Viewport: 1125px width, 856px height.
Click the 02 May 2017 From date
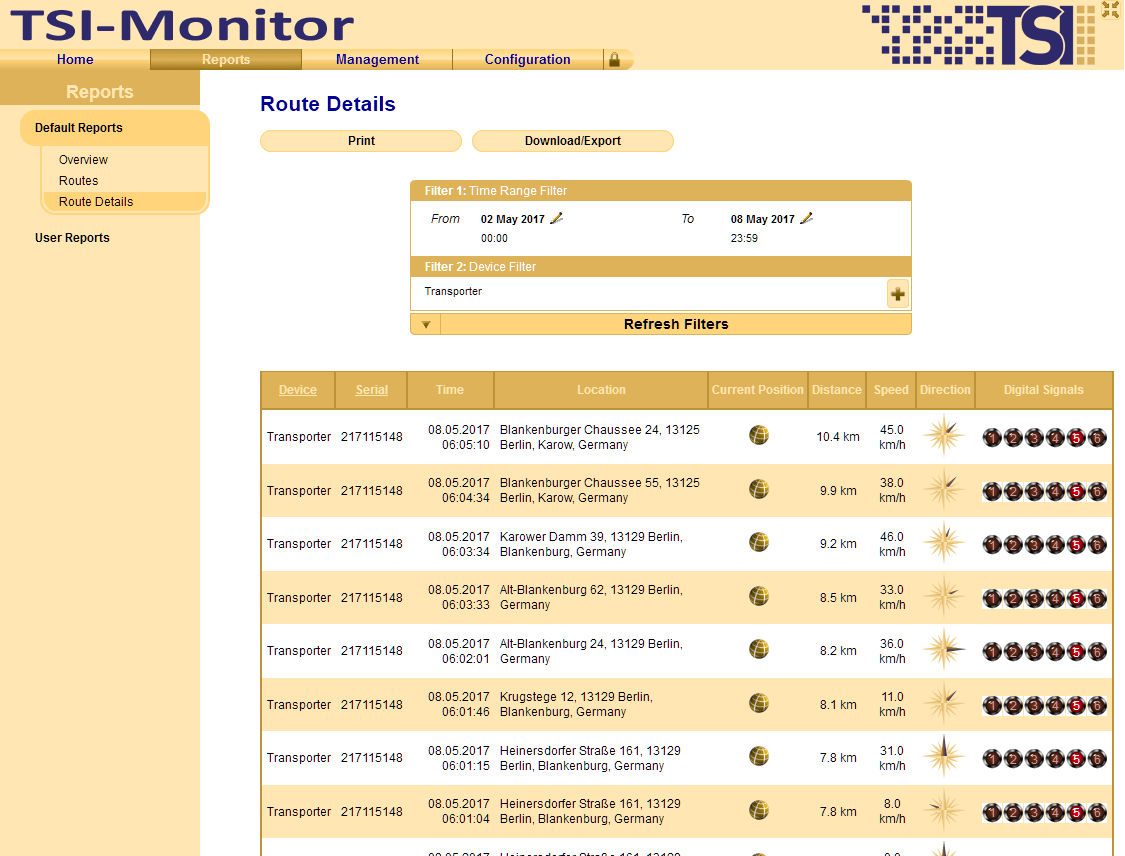[512, 219]
